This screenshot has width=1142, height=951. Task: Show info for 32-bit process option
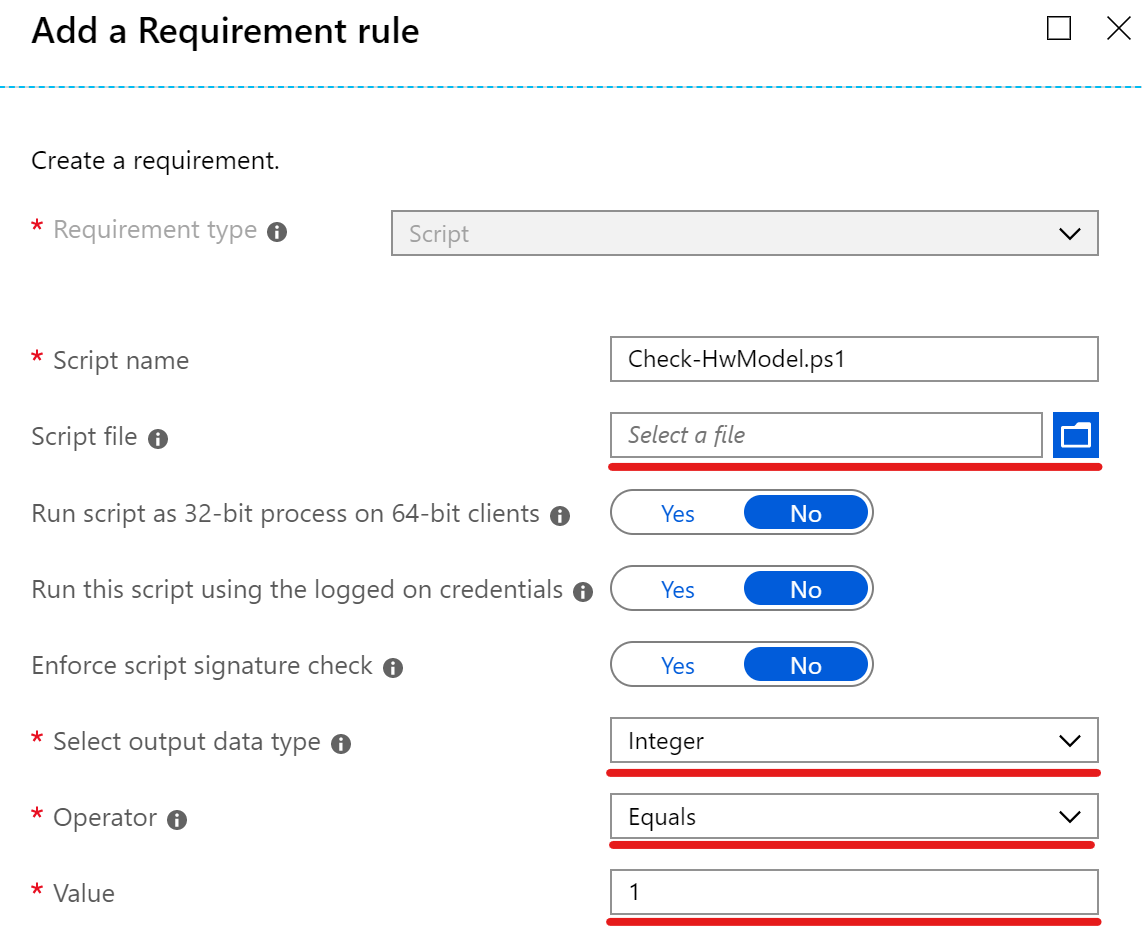pyautogui.click(x=560, y=516)
